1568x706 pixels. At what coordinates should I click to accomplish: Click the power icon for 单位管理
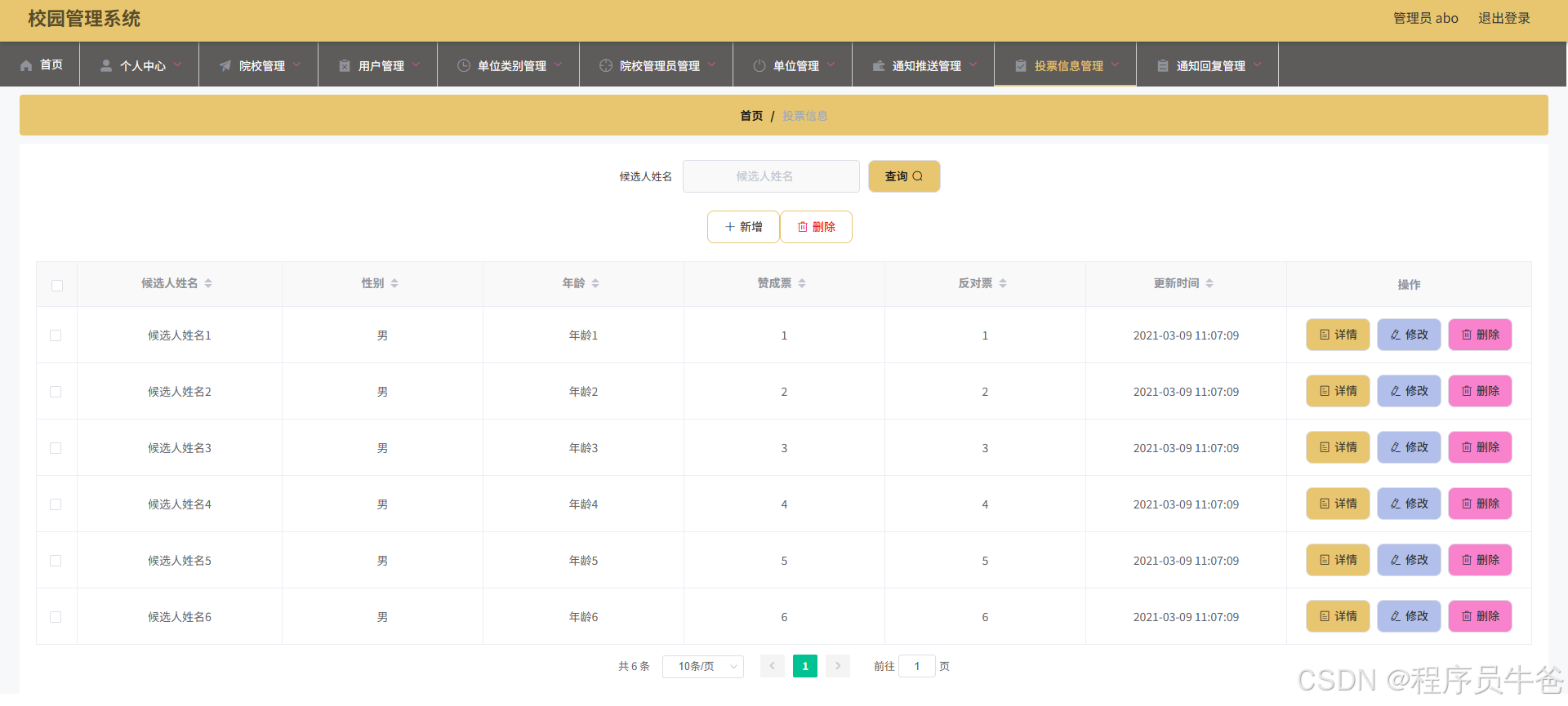[759, 65]
